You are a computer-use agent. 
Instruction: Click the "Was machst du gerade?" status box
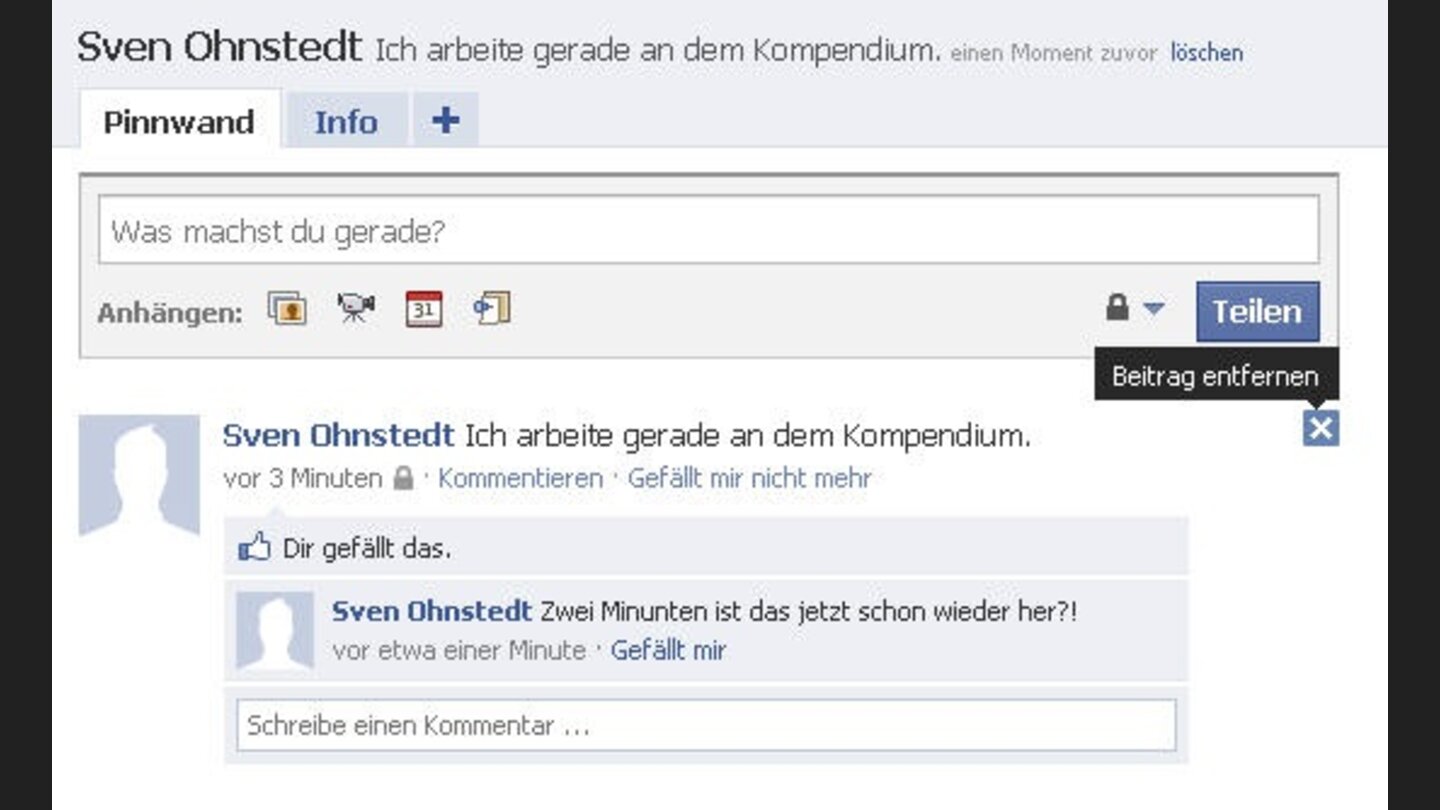pos(710,231)
